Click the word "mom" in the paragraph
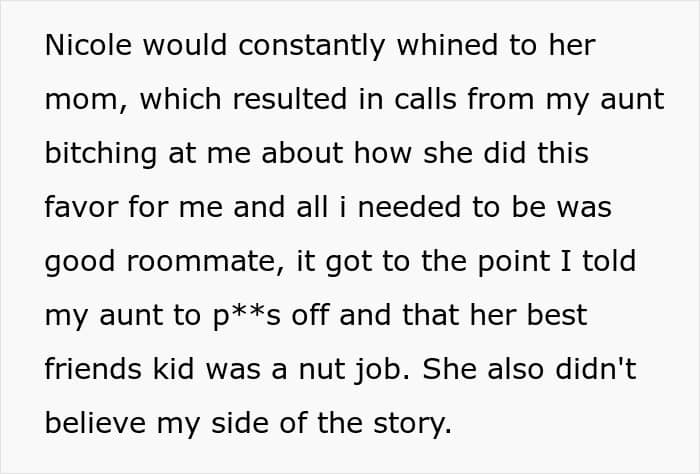Viewport: 700px width, 474px height. coord(83,101)
